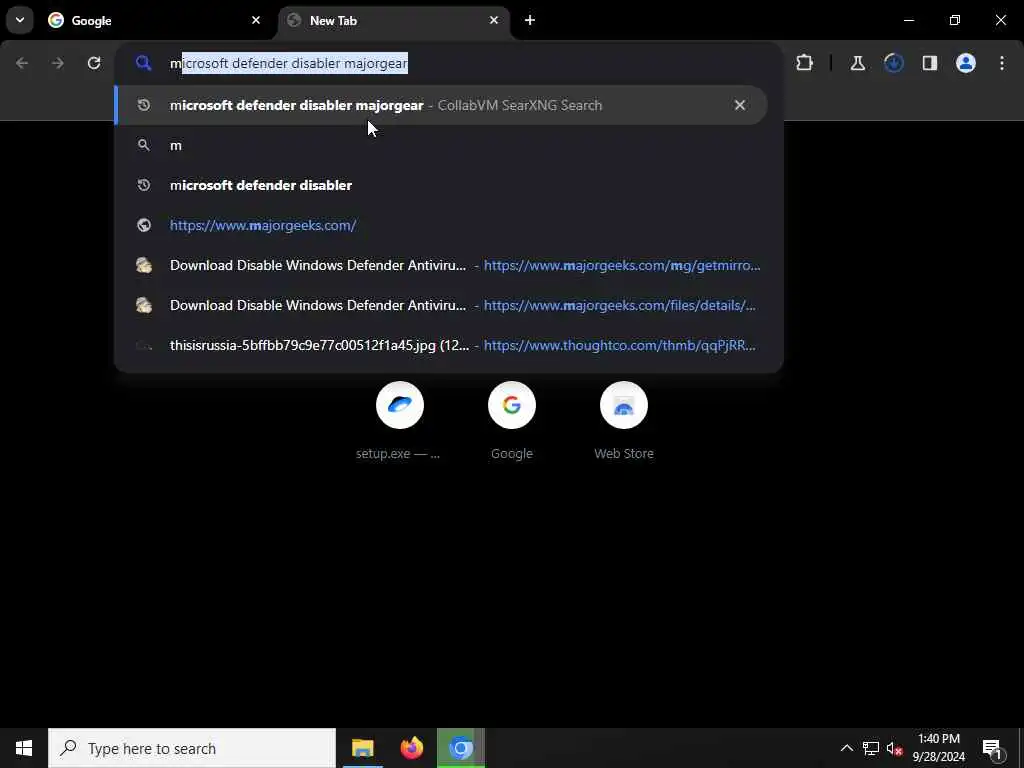Open the Extensions puzzle icon
Image resolution: width=1024 pixels, height=768 pixels.
(x=805, y=63)
